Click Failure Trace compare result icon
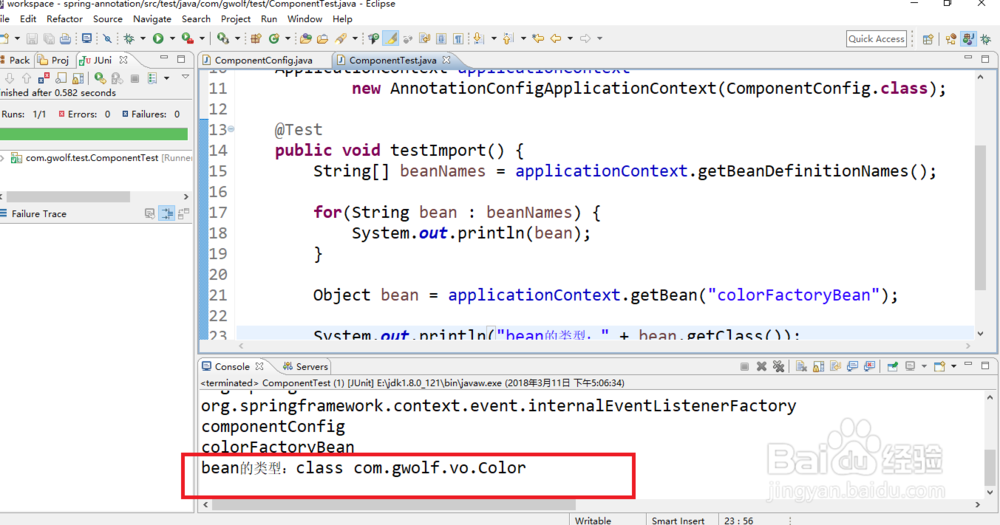 (x=184, y=214)
